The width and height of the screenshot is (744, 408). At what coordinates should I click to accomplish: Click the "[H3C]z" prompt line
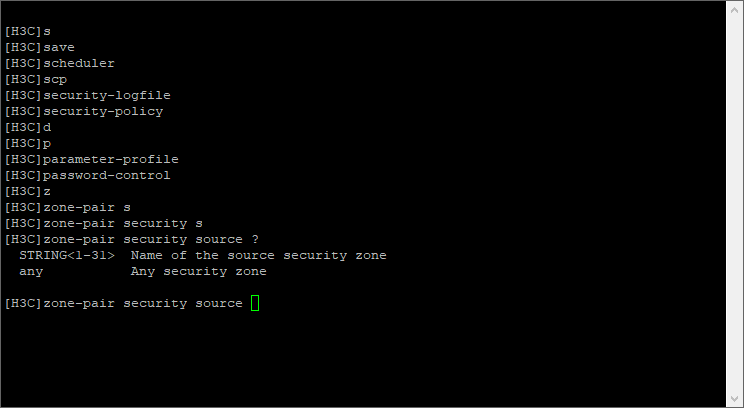pyautogui.click(x=27, y=191)
